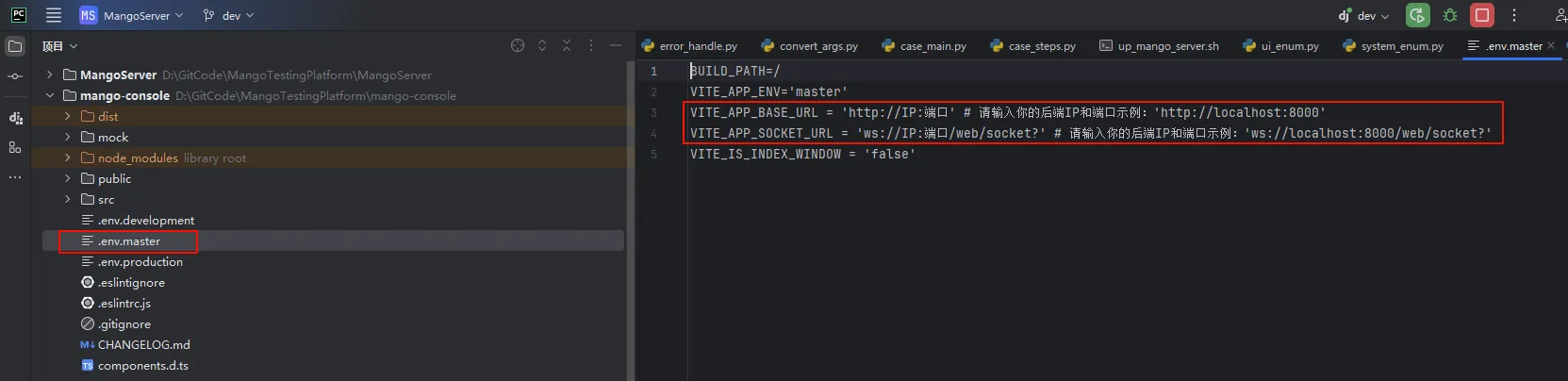Open CHANGELOG.md in the project tree

(x=143, y=345)
